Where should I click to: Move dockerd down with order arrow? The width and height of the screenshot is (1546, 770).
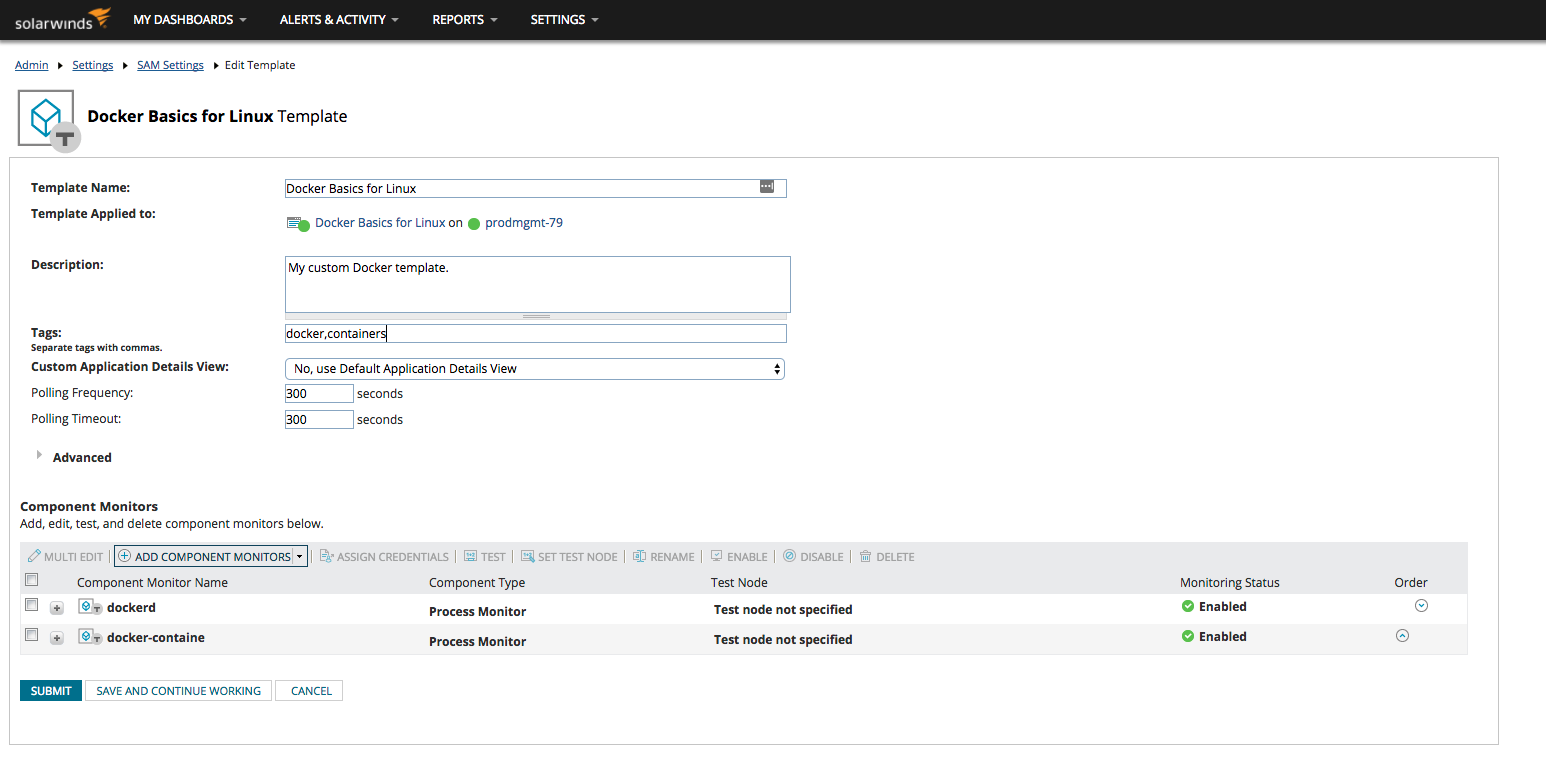[x=1421, y=605]
